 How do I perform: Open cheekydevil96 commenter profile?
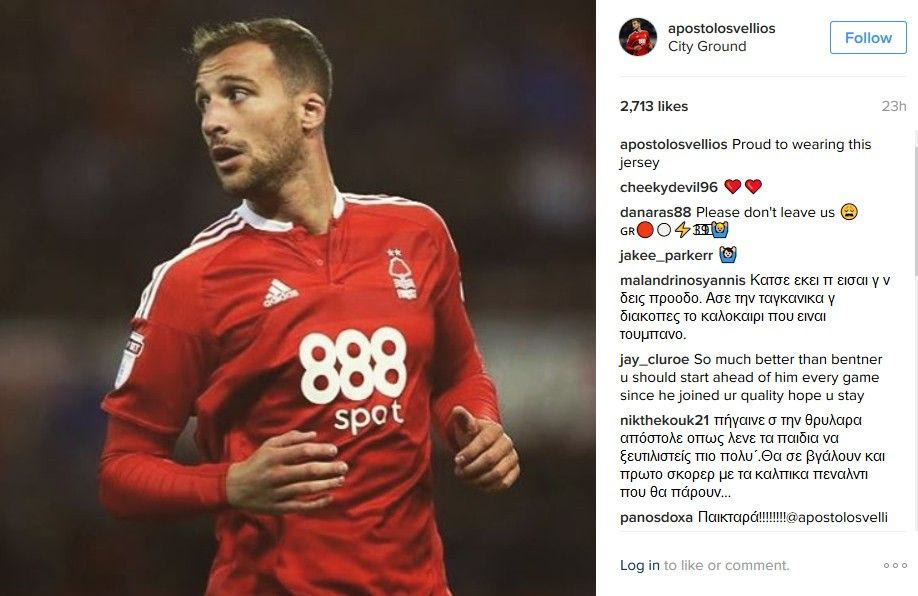[669, 187]
